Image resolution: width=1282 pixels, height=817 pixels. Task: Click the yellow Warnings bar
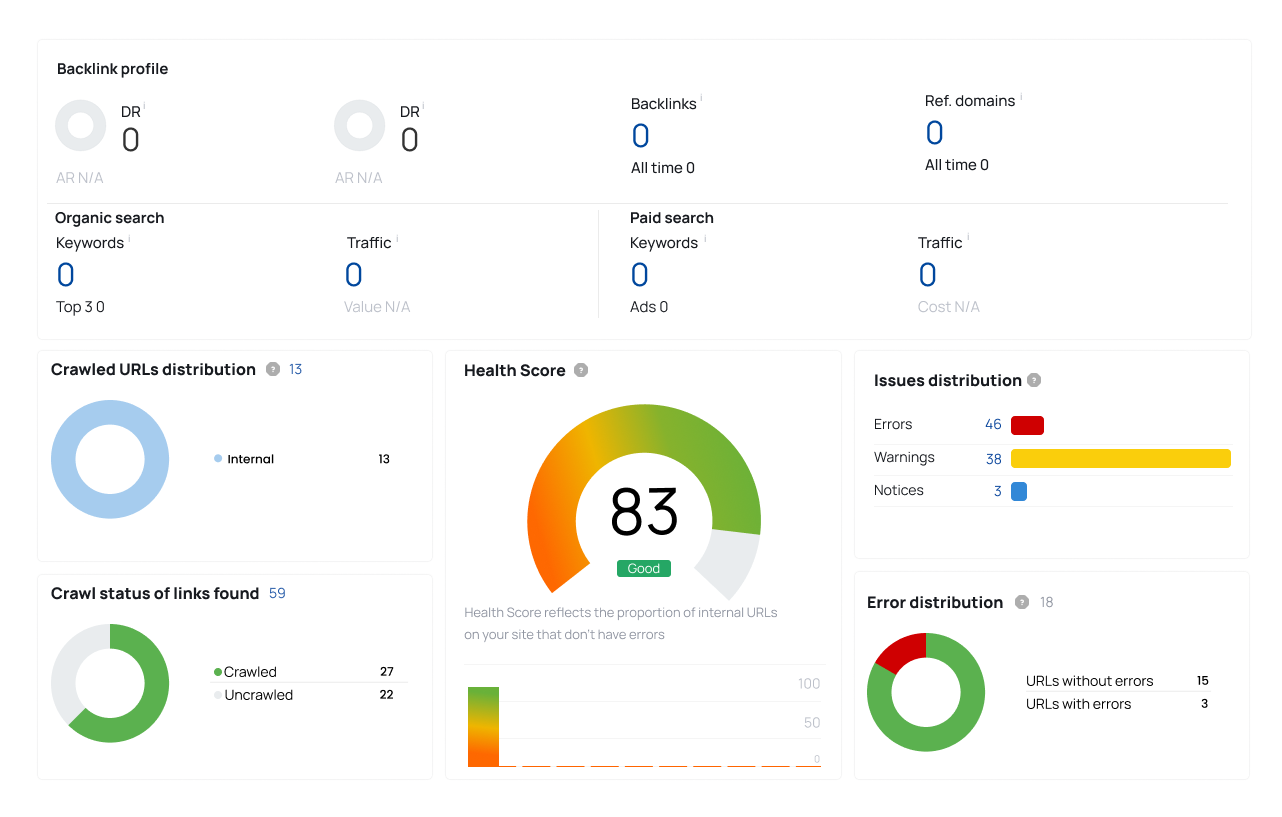coord(1121,458)
